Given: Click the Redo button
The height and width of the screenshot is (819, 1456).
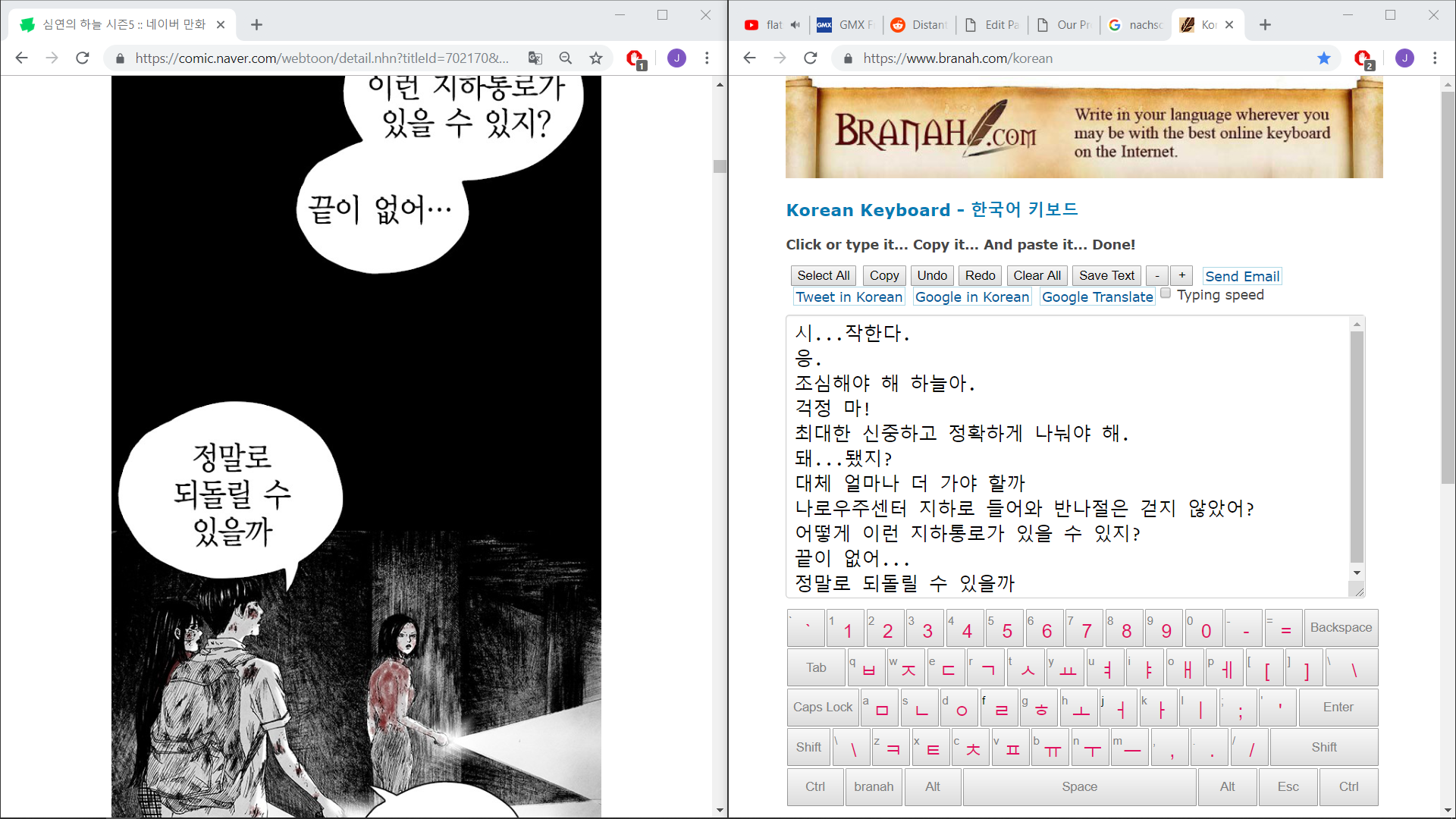Looking at the screenshot, I should (x=980, y=276).
